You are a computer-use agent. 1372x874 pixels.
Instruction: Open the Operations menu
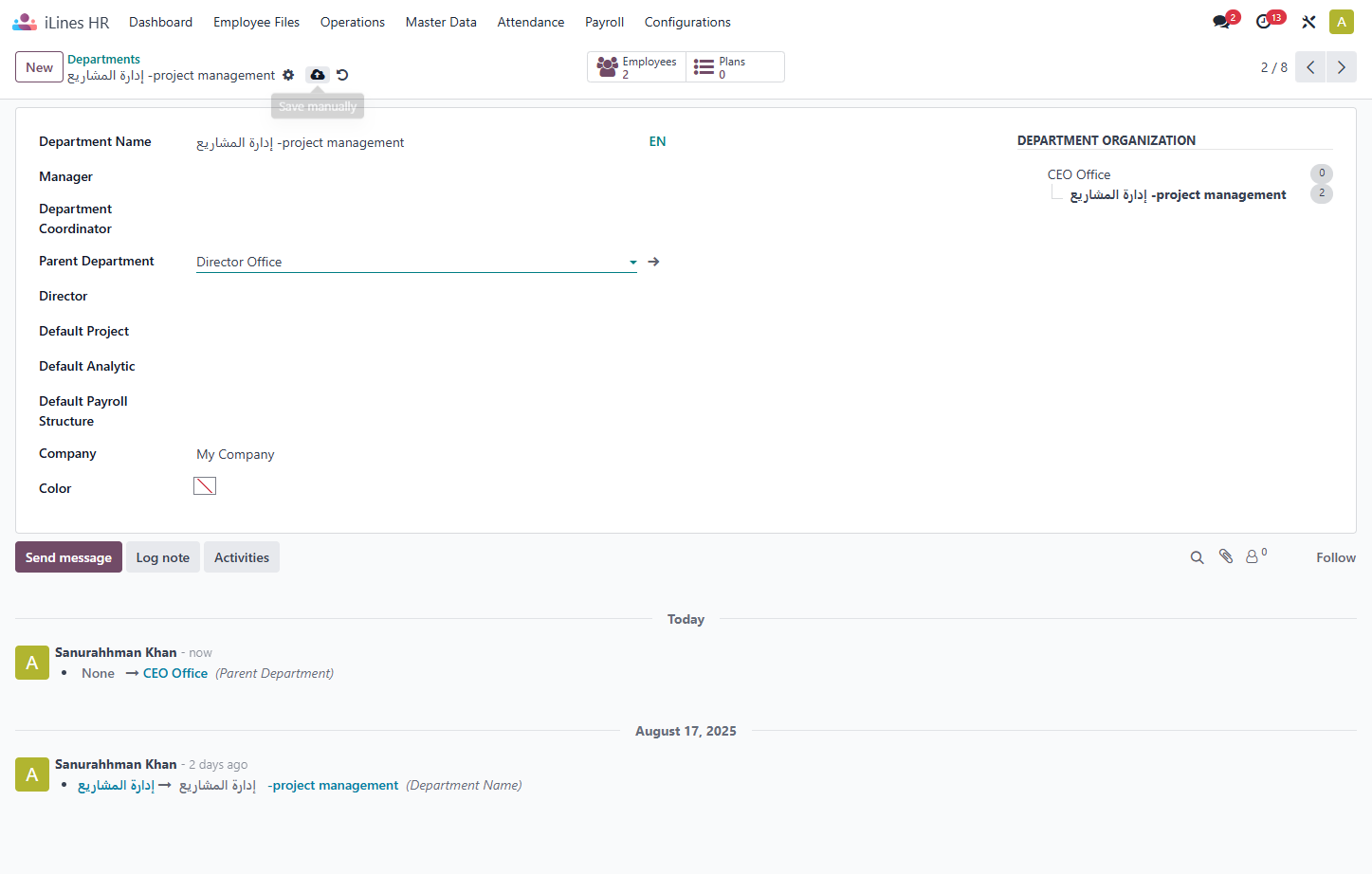(353, 22)
